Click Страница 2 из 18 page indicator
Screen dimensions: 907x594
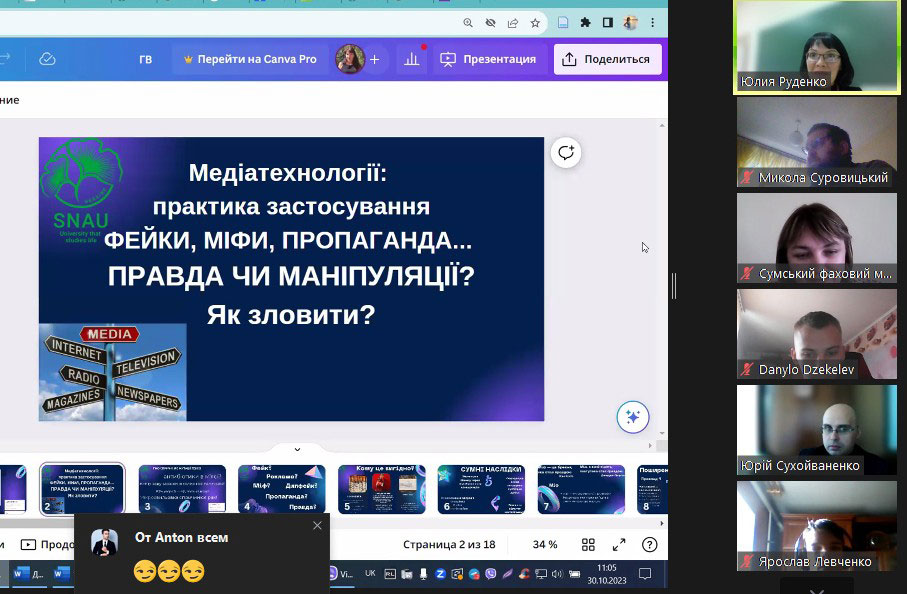[449, 544]
